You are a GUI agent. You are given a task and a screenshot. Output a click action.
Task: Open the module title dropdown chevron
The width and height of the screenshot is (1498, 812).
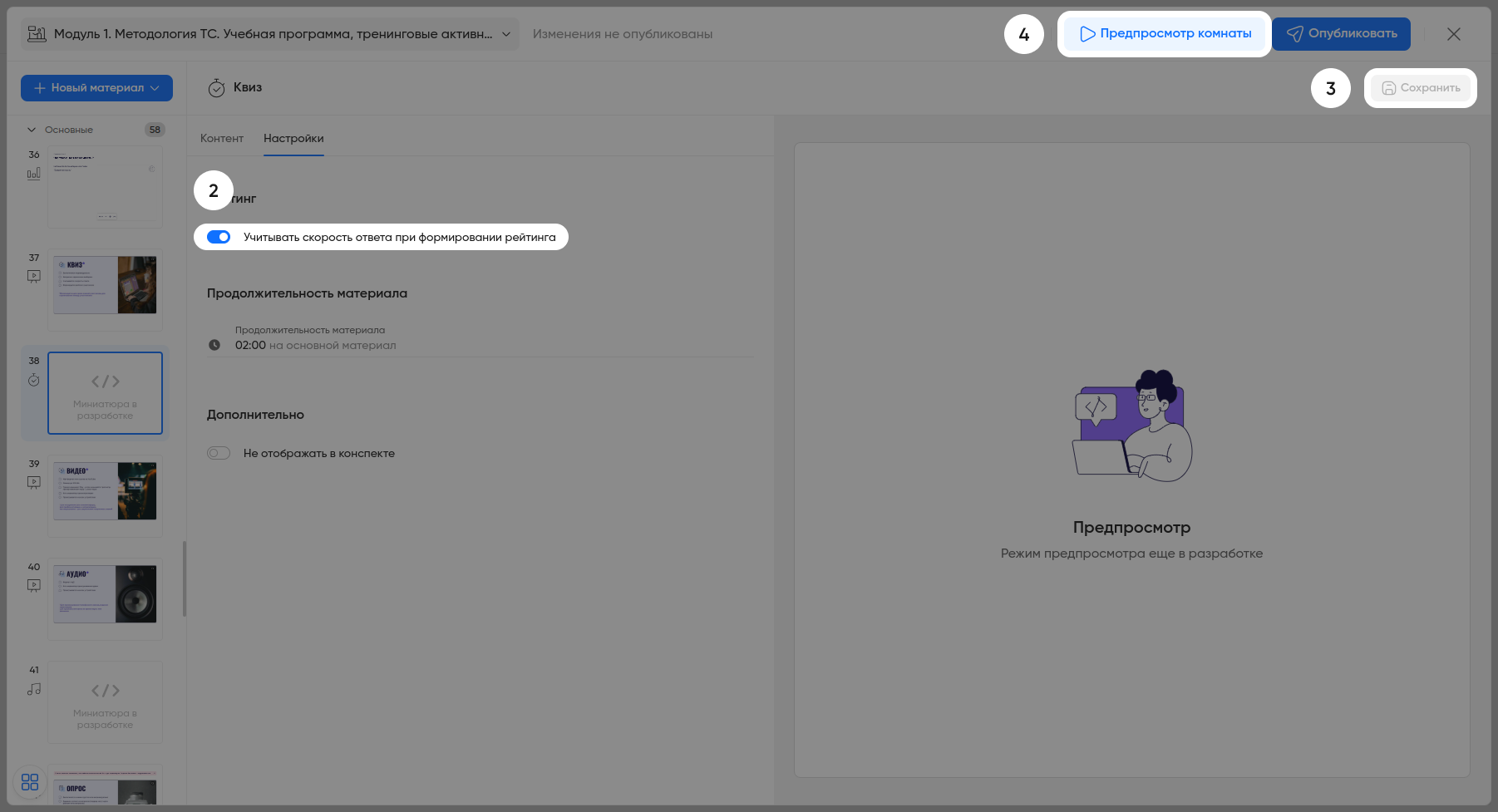pyautogui.click(x=506, y=34)
